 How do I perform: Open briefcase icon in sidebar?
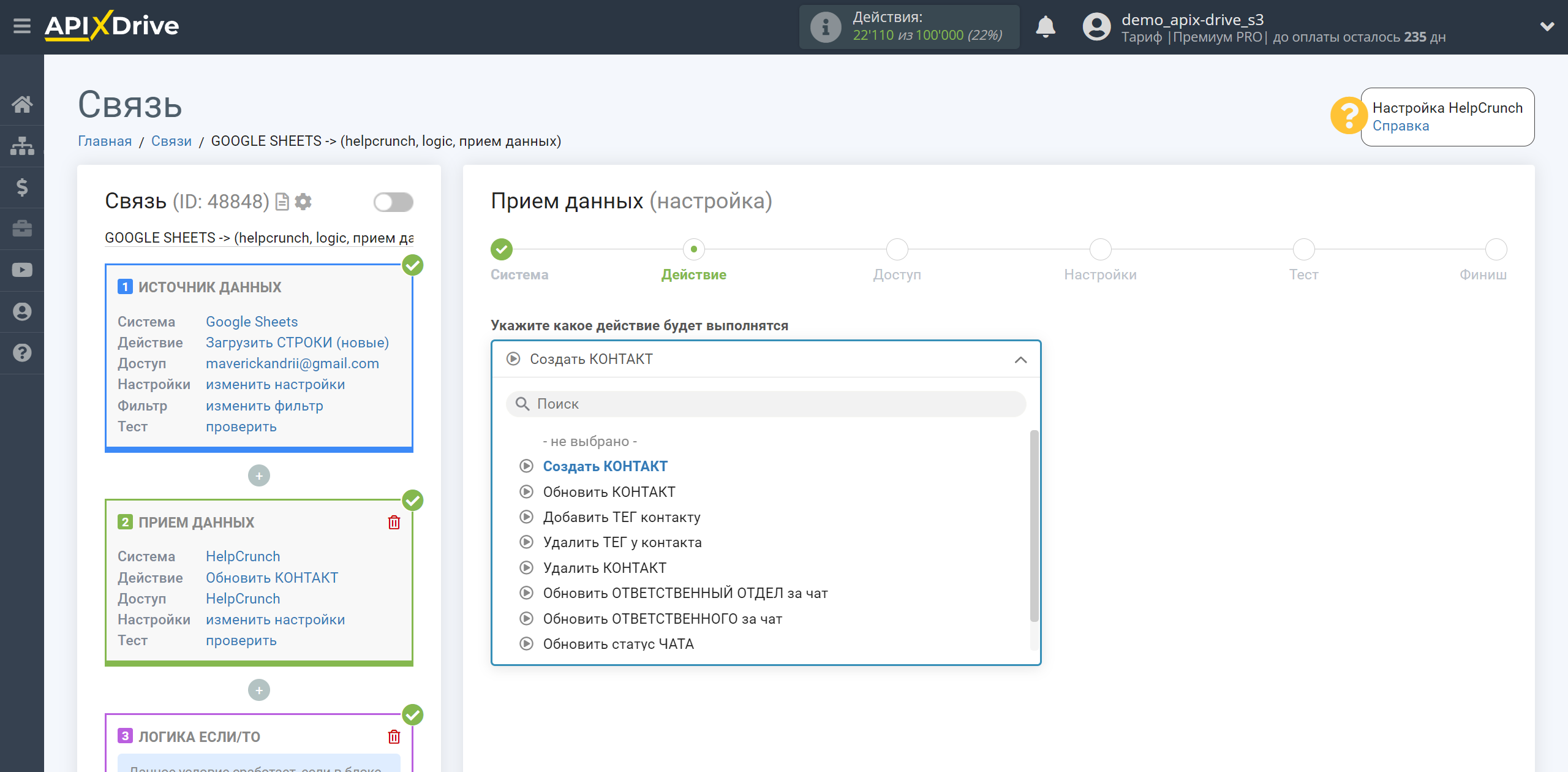[22, 229]
